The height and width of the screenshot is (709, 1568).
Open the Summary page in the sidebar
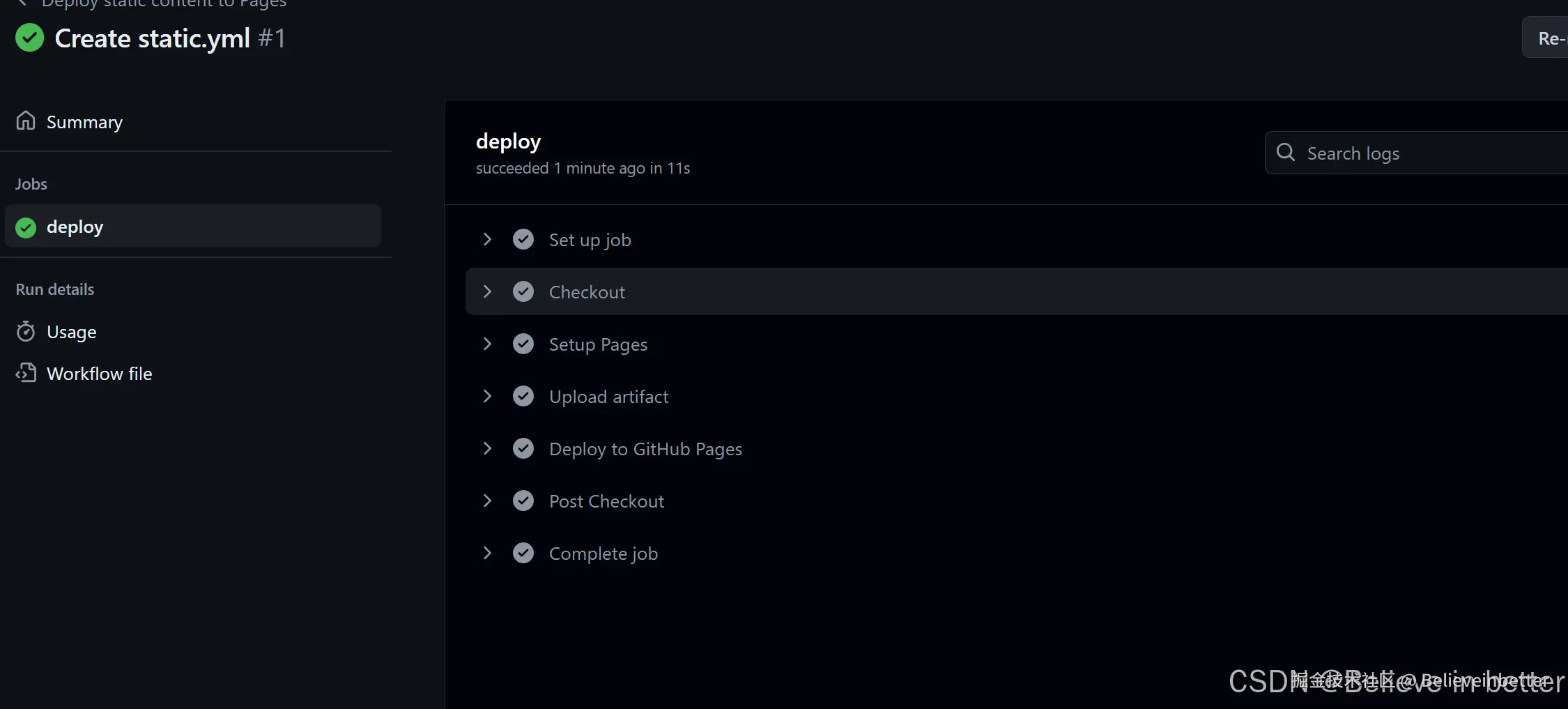pos(84,122)
